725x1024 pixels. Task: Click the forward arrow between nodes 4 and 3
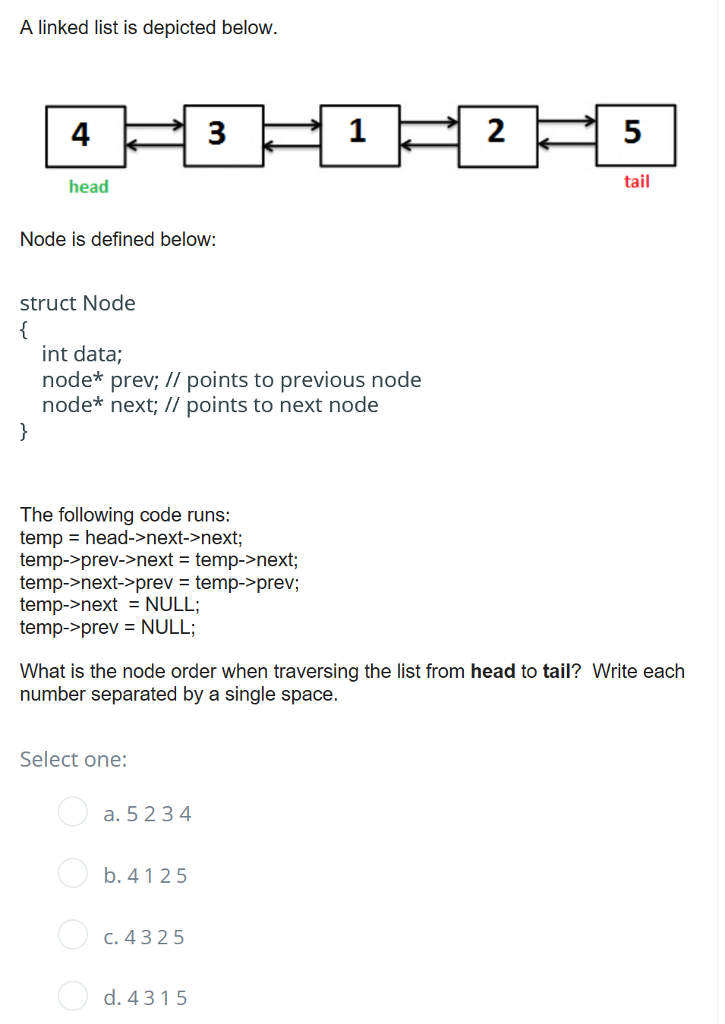coord(154,122)
